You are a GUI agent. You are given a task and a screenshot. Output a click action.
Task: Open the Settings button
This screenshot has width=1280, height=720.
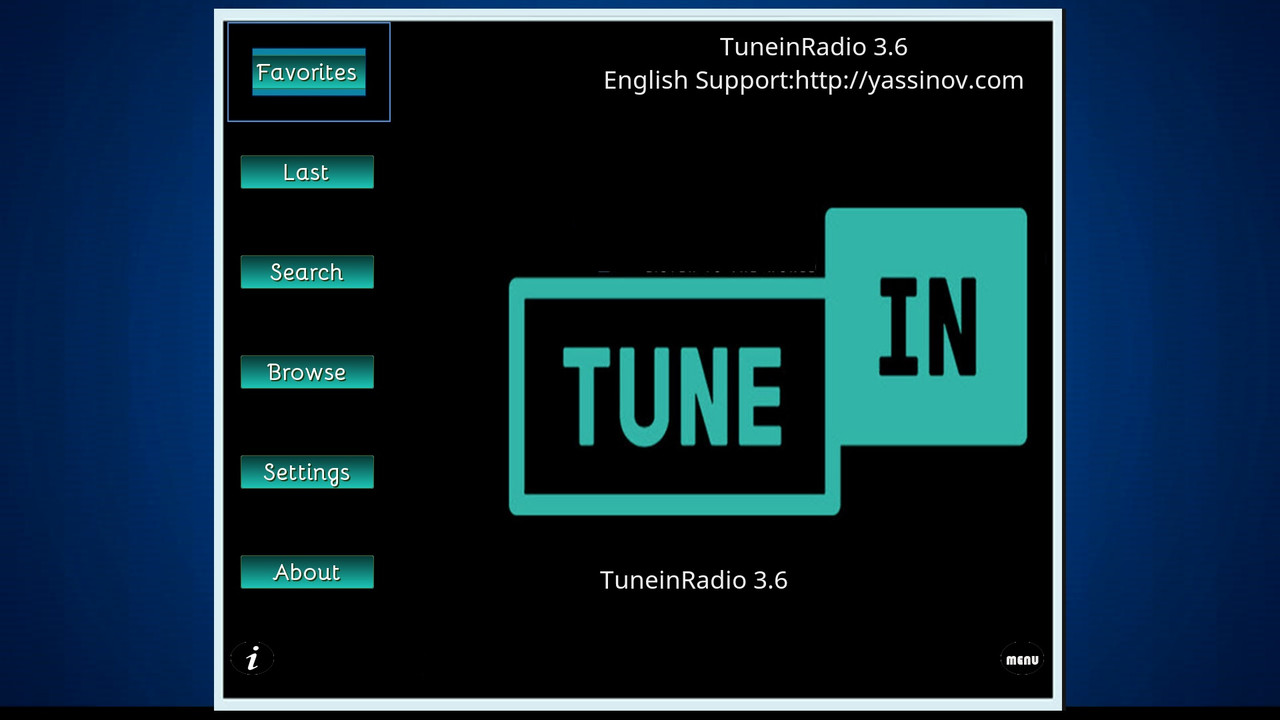307,472
